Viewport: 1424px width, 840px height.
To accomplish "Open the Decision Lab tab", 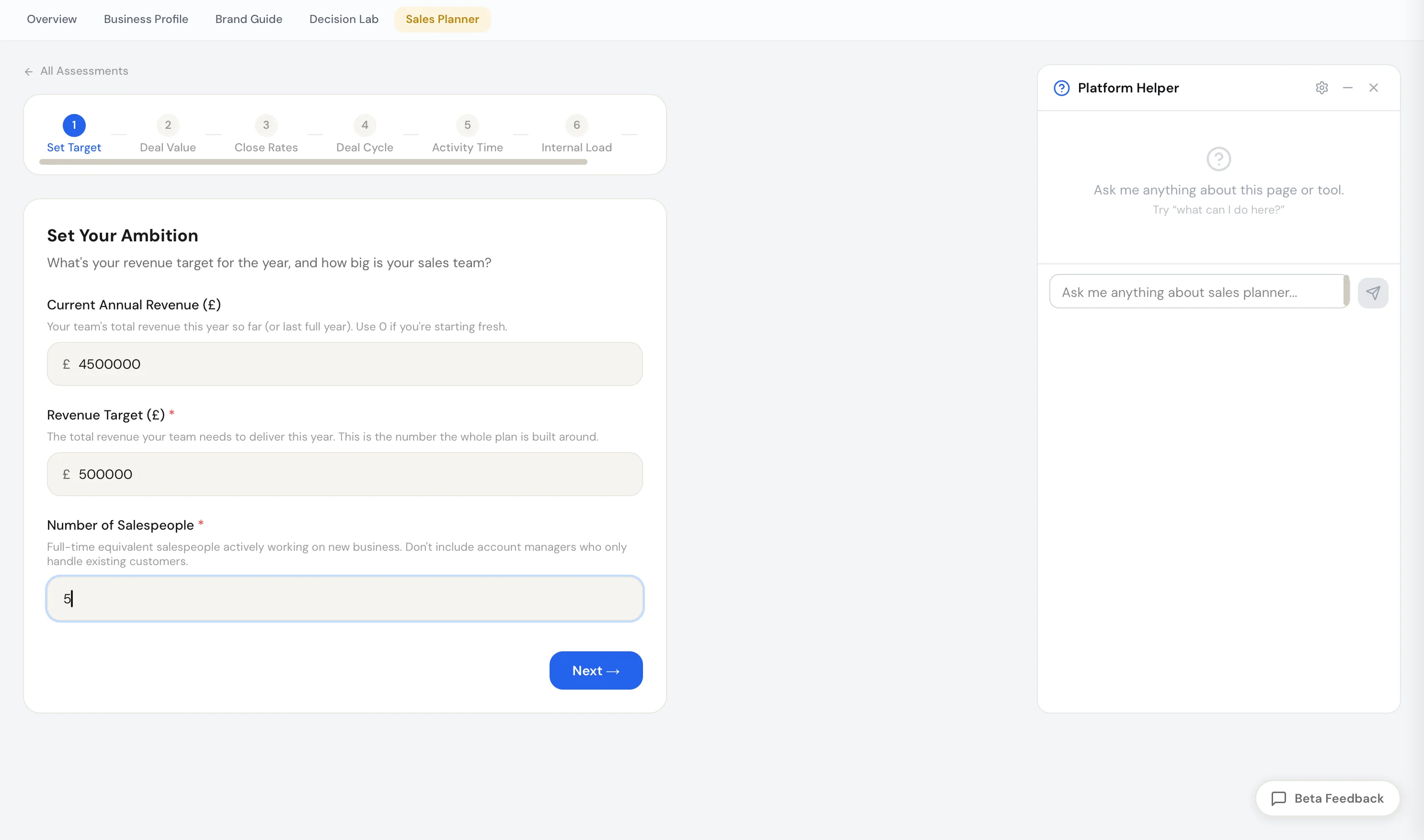I will click(x=344, y=19).
